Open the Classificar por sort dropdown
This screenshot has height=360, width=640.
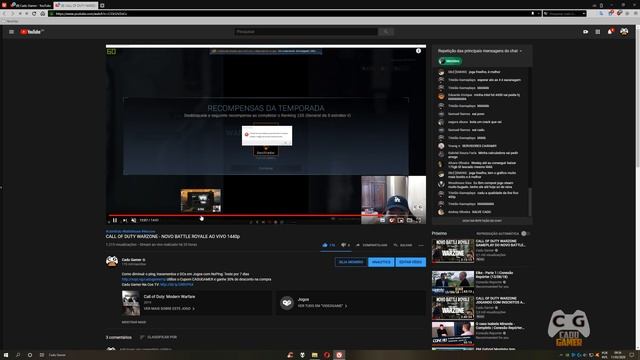click(158, 338)
